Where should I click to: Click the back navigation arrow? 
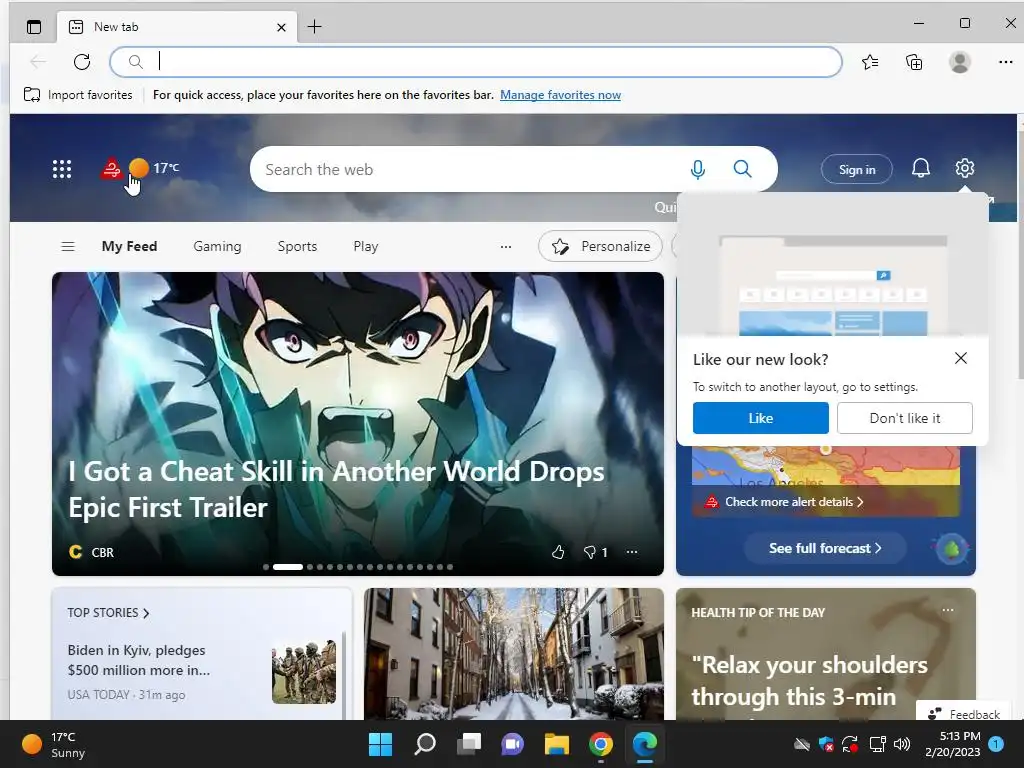click(38, 62)
